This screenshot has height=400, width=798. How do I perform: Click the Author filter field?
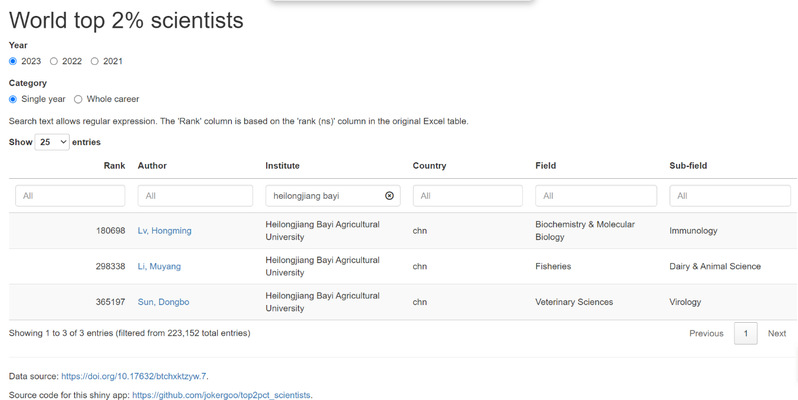coord(195,196)
